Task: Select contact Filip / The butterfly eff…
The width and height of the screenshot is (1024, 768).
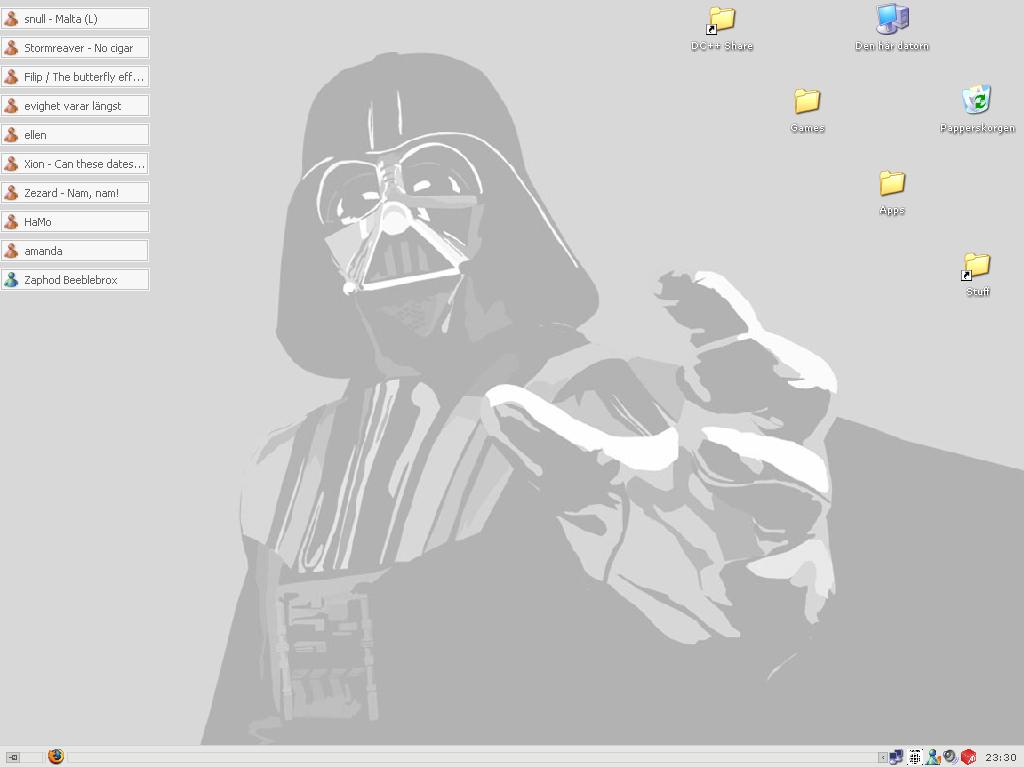Action: click(x=75, y=77)
